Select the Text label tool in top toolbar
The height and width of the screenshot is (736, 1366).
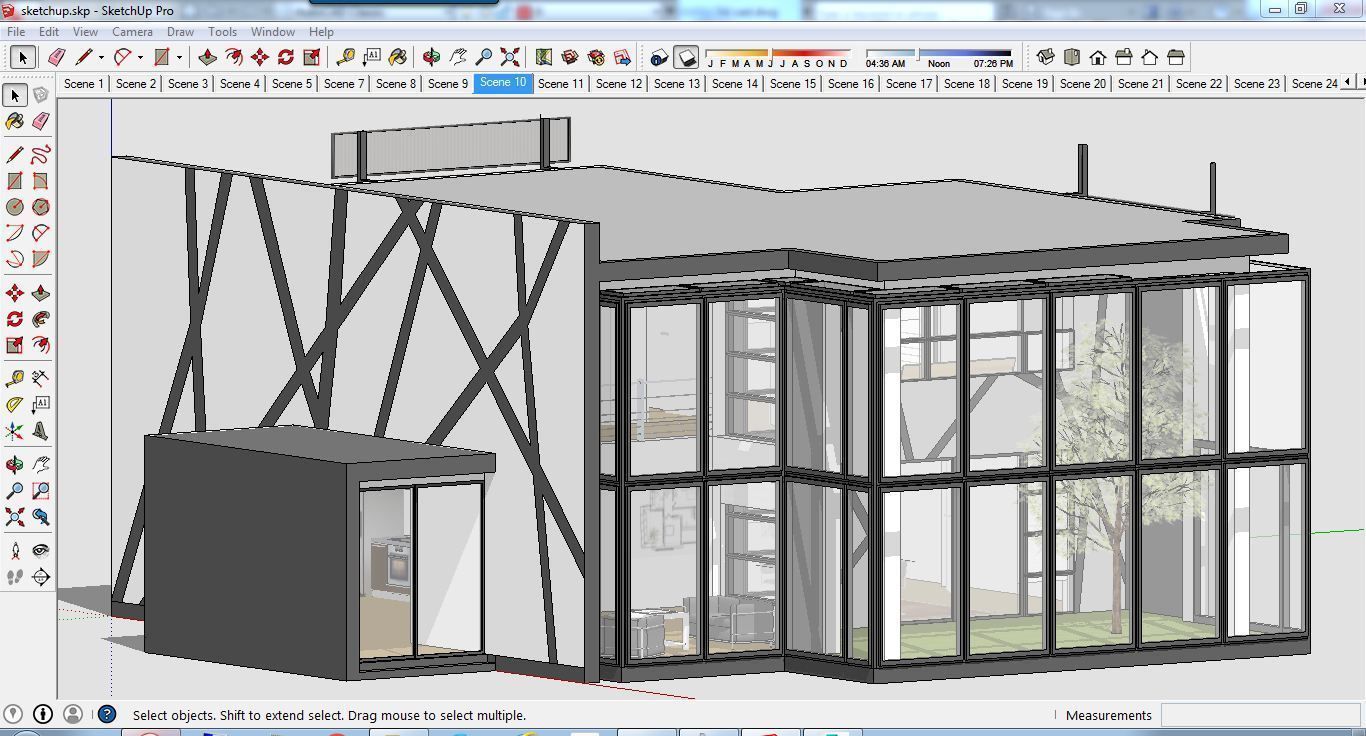coord(372,57)
